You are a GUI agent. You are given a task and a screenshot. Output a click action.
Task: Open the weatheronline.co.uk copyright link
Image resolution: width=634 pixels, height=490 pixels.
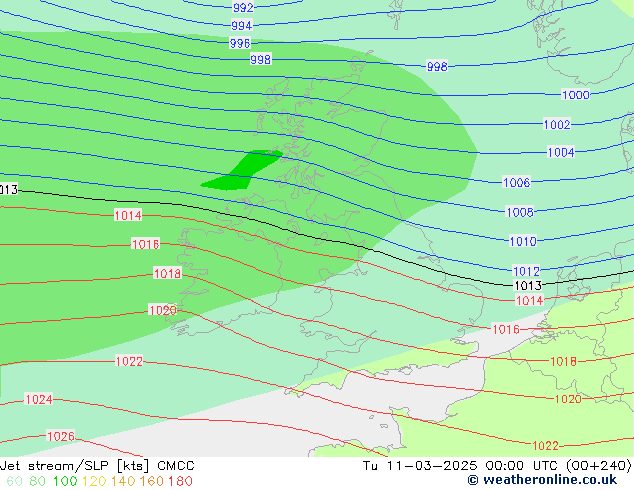tap(542, 480)
